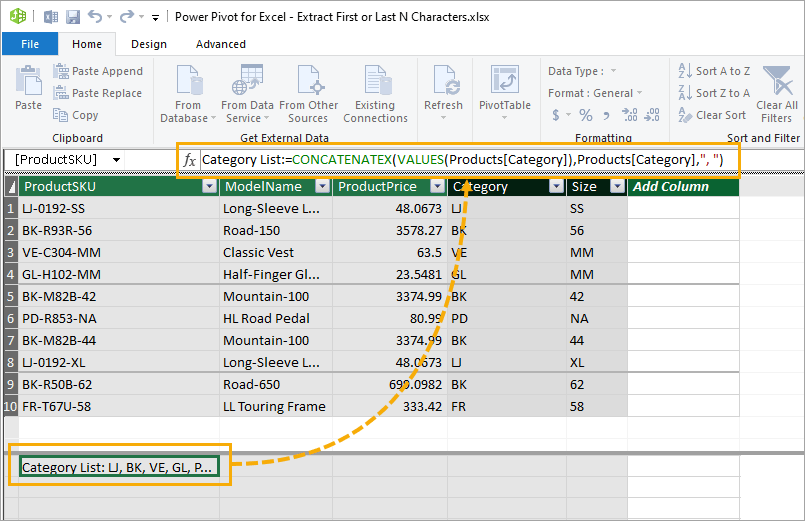Select row 5 header

11,296
